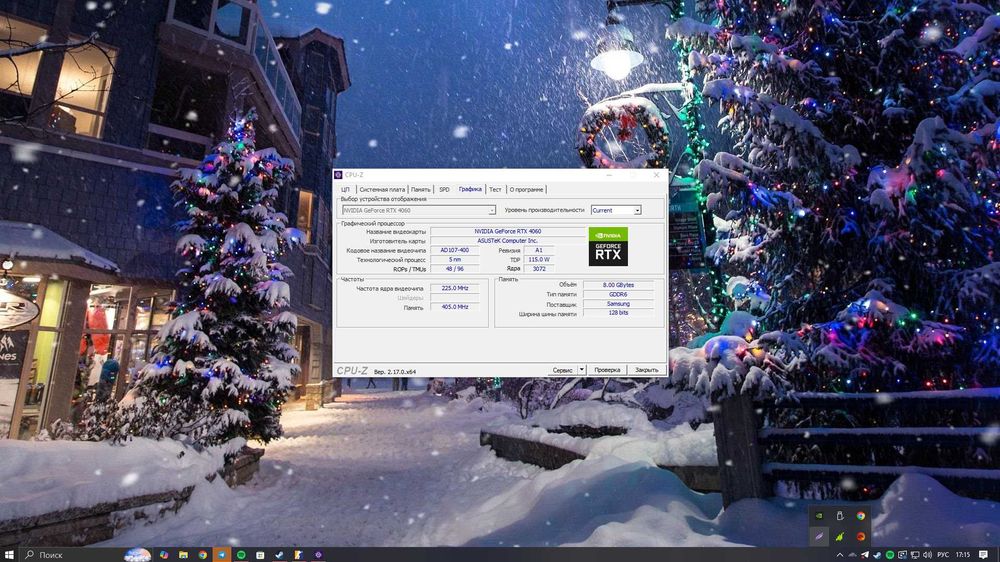Open the 17:15 clock flyout
1000x562 pixels.
click(963, 555)
